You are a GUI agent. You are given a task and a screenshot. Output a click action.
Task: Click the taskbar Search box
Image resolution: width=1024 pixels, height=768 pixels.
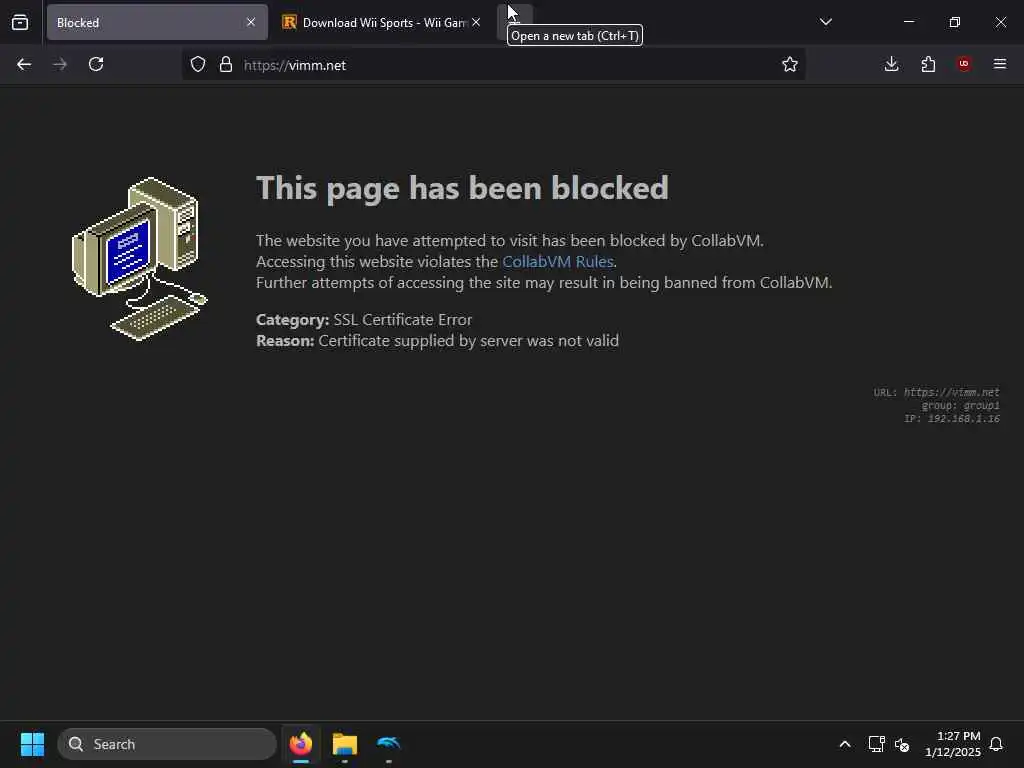[167, 744]
